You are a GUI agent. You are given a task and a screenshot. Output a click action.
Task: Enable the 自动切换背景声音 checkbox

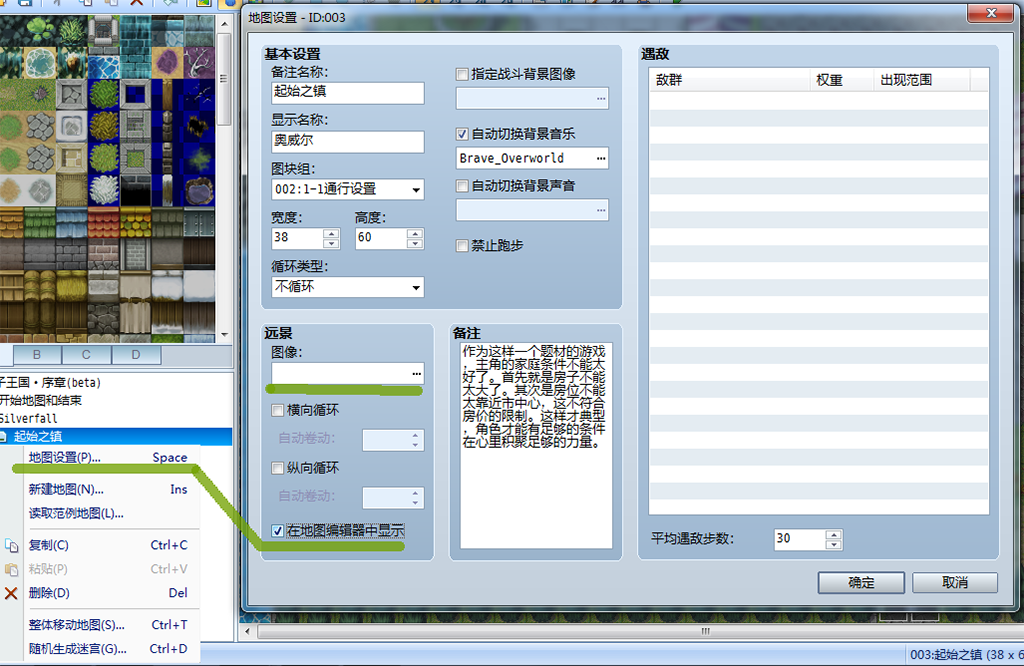[x=462, y=186]
